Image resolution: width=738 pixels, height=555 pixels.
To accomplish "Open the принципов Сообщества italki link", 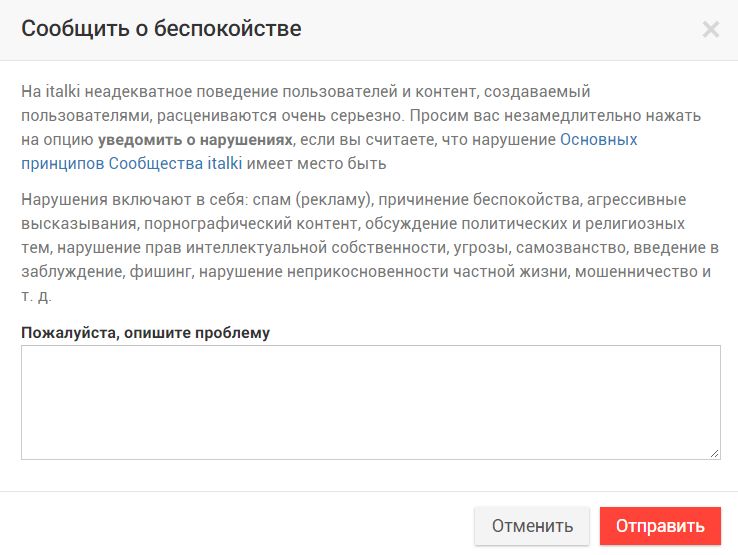I will click(x=132, y=163).
